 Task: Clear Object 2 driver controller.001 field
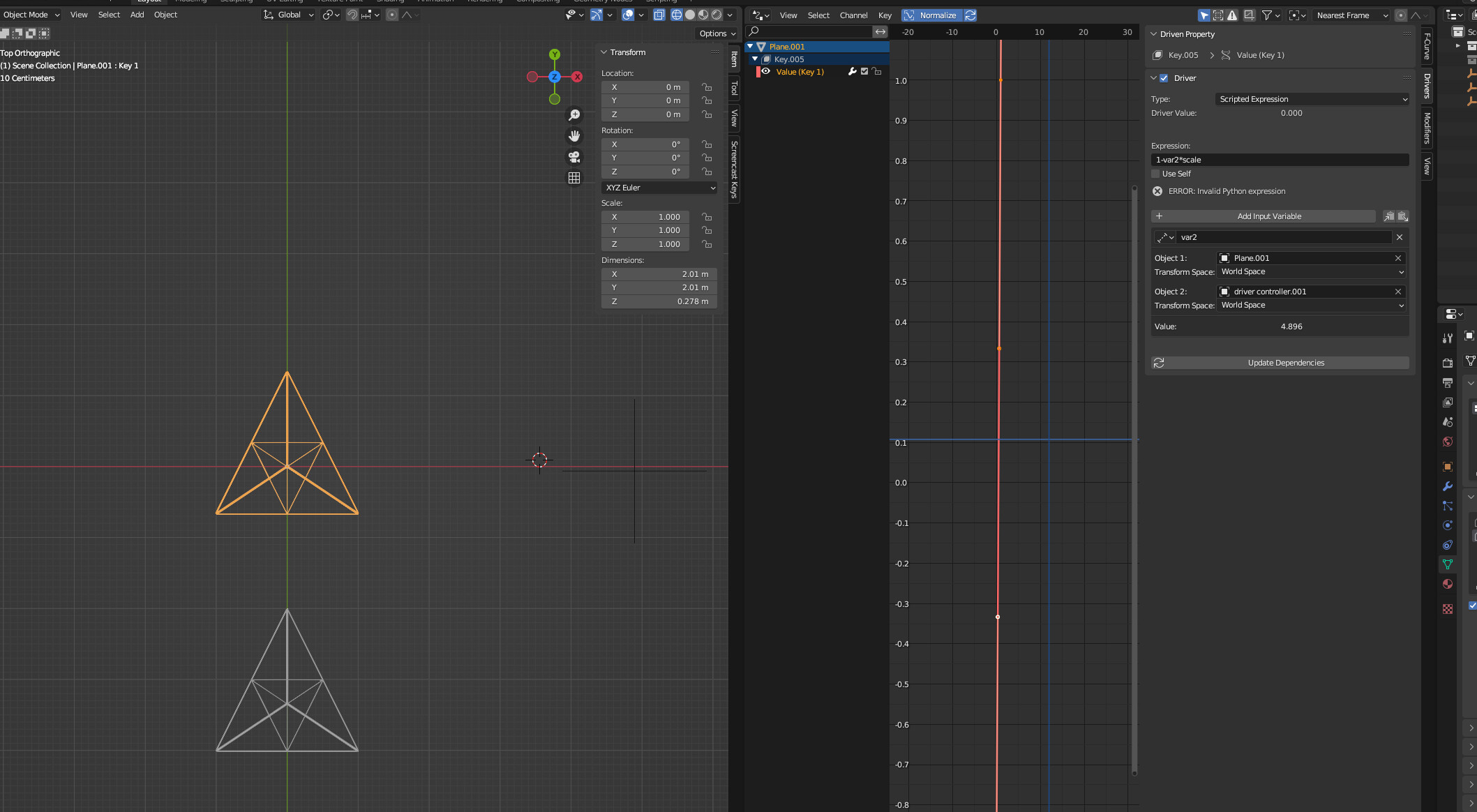pyautogui.click(x=1398, y=292)
